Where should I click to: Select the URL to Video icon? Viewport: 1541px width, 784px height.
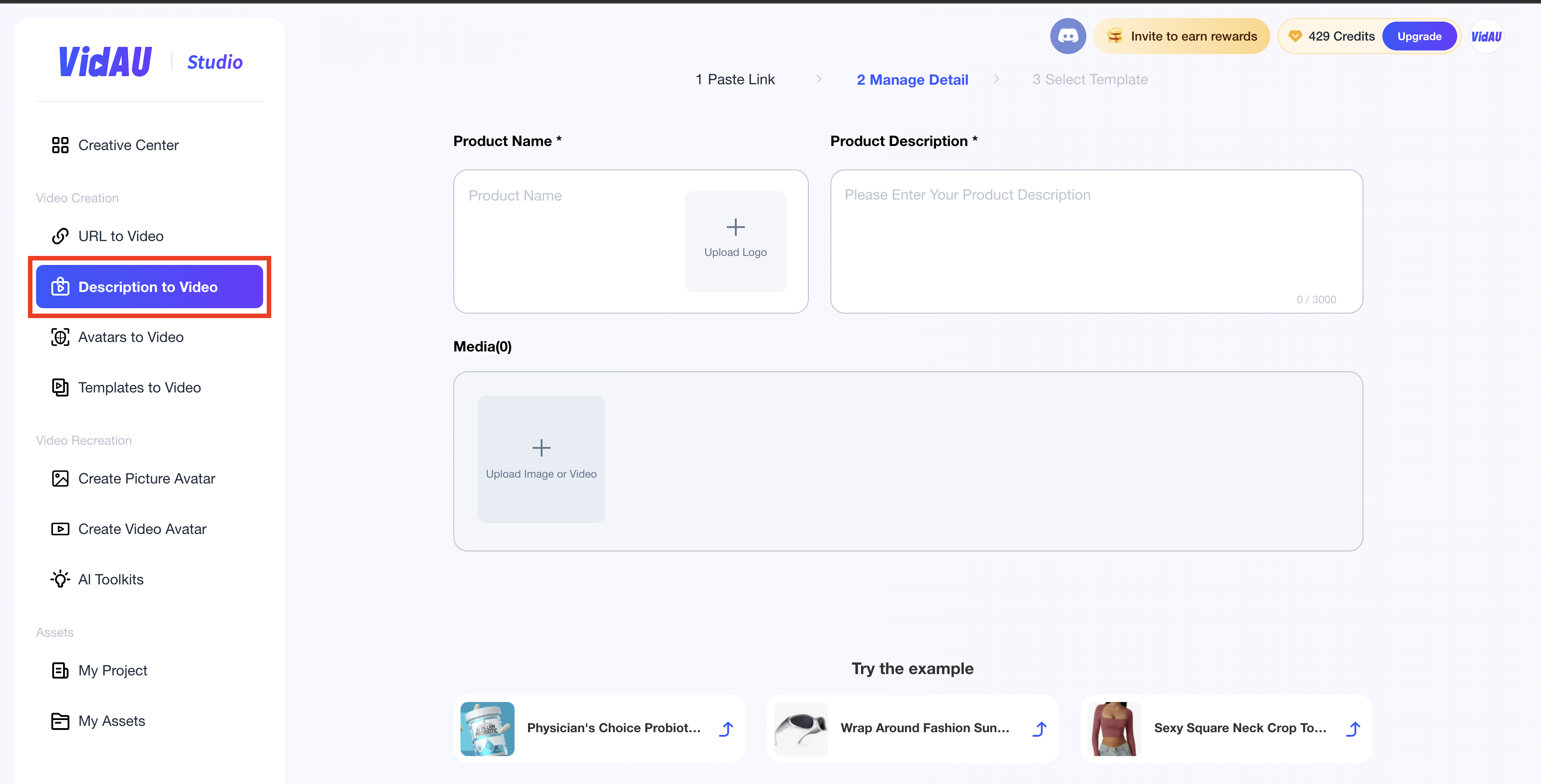(59, 236)
